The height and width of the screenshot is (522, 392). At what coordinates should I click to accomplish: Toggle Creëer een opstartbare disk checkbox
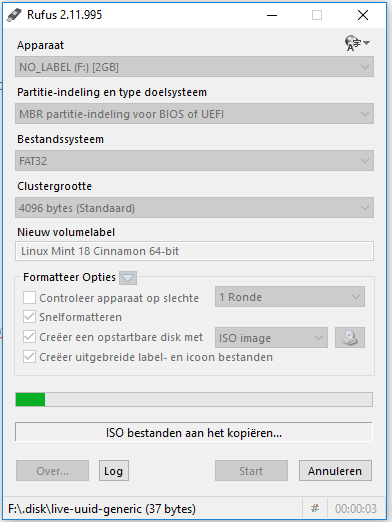tap(29, 337)
